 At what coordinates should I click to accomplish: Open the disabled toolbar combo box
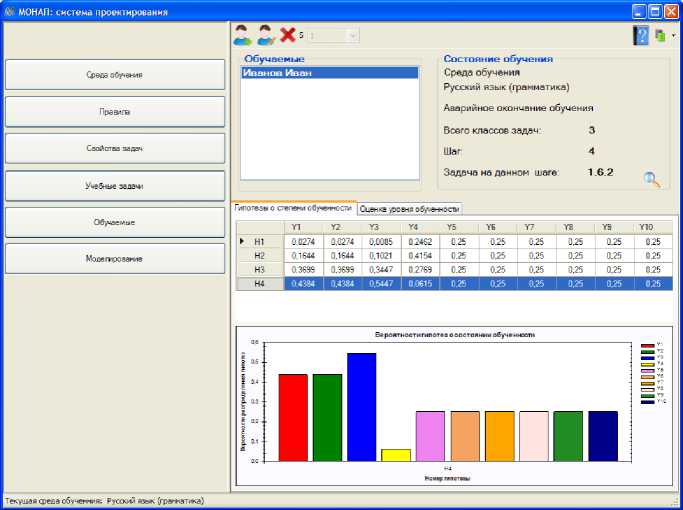coord(333,35)
